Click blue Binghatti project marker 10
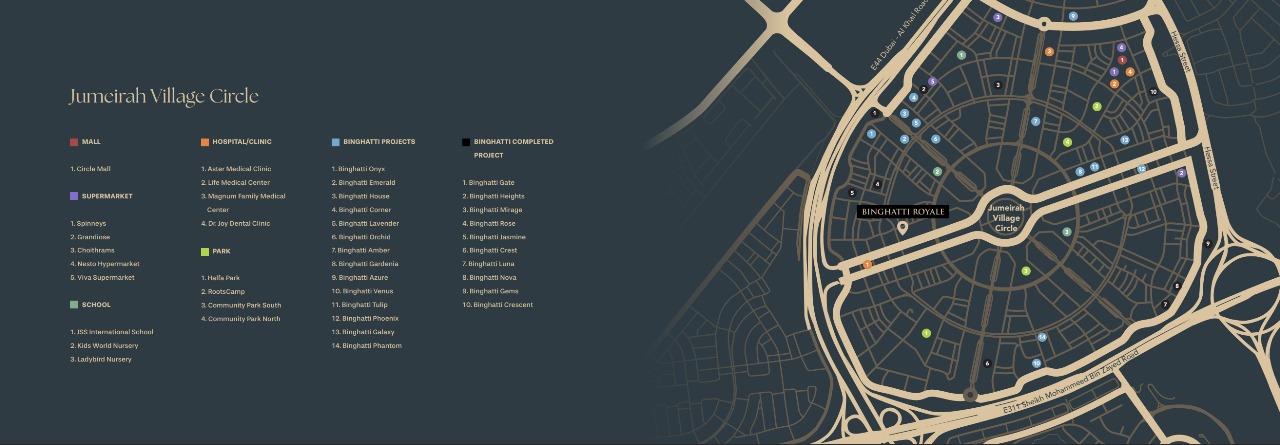Image resolution: width=1280 pixels, height=445 pixels. coord(1036,363)
